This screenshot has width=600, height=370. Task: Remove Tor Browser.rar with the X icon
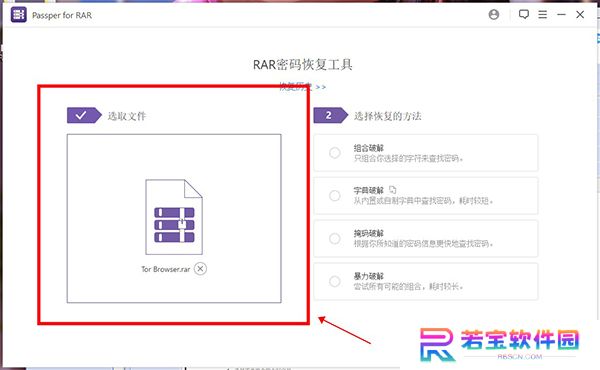(200, 269)
